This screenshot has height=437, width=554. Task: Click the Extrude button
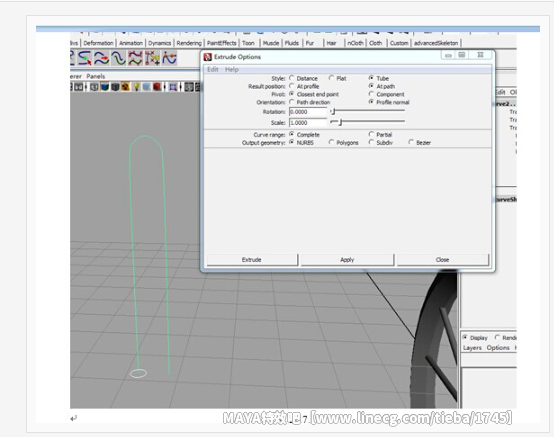[x=252, y=260]
